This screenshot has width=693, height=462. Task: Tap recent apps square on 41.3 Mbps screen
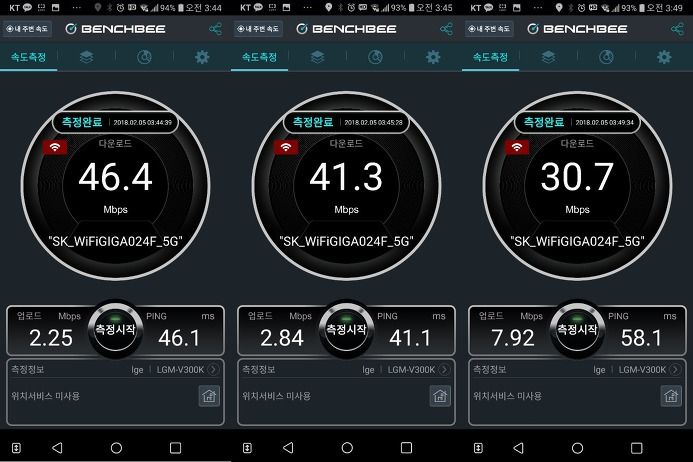tap(407, 448)
